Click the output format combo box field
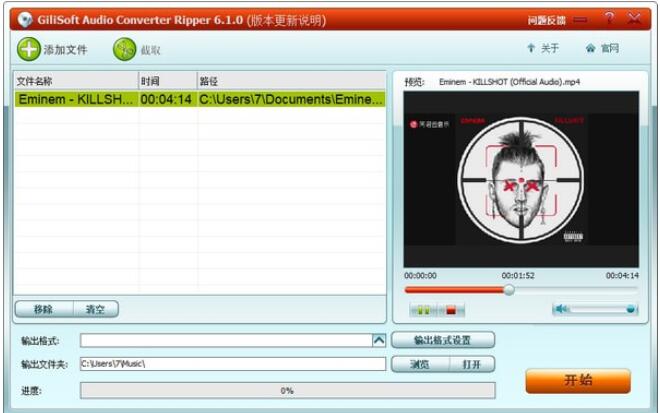The height and width of the screenshot is (413, 660). pos(226,340)
